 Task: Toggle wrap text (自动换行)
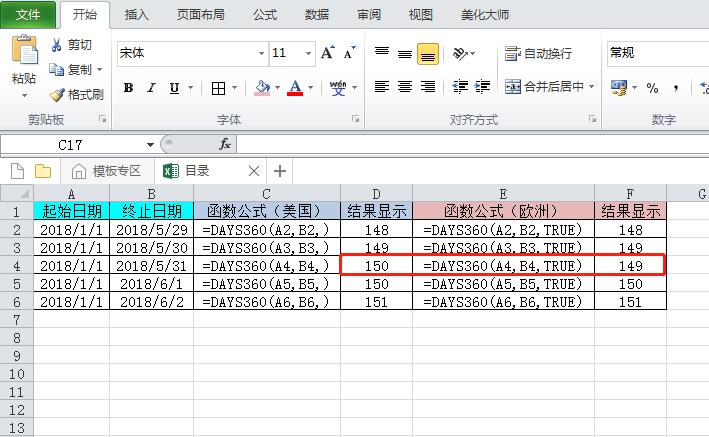(539, 53)
